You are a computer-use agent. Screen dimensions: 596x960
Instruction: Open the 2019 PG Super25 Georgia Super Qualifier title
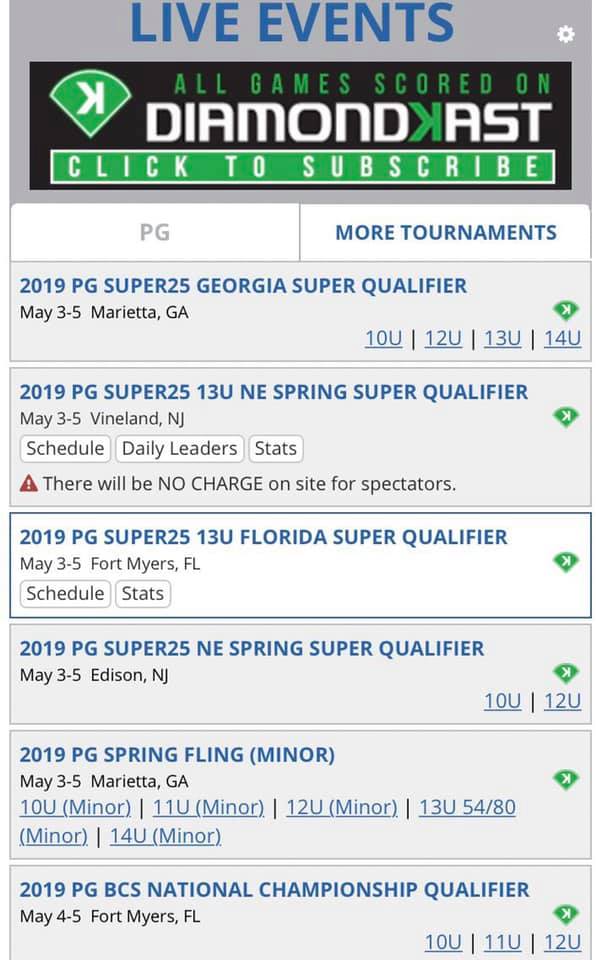(243, 285)
